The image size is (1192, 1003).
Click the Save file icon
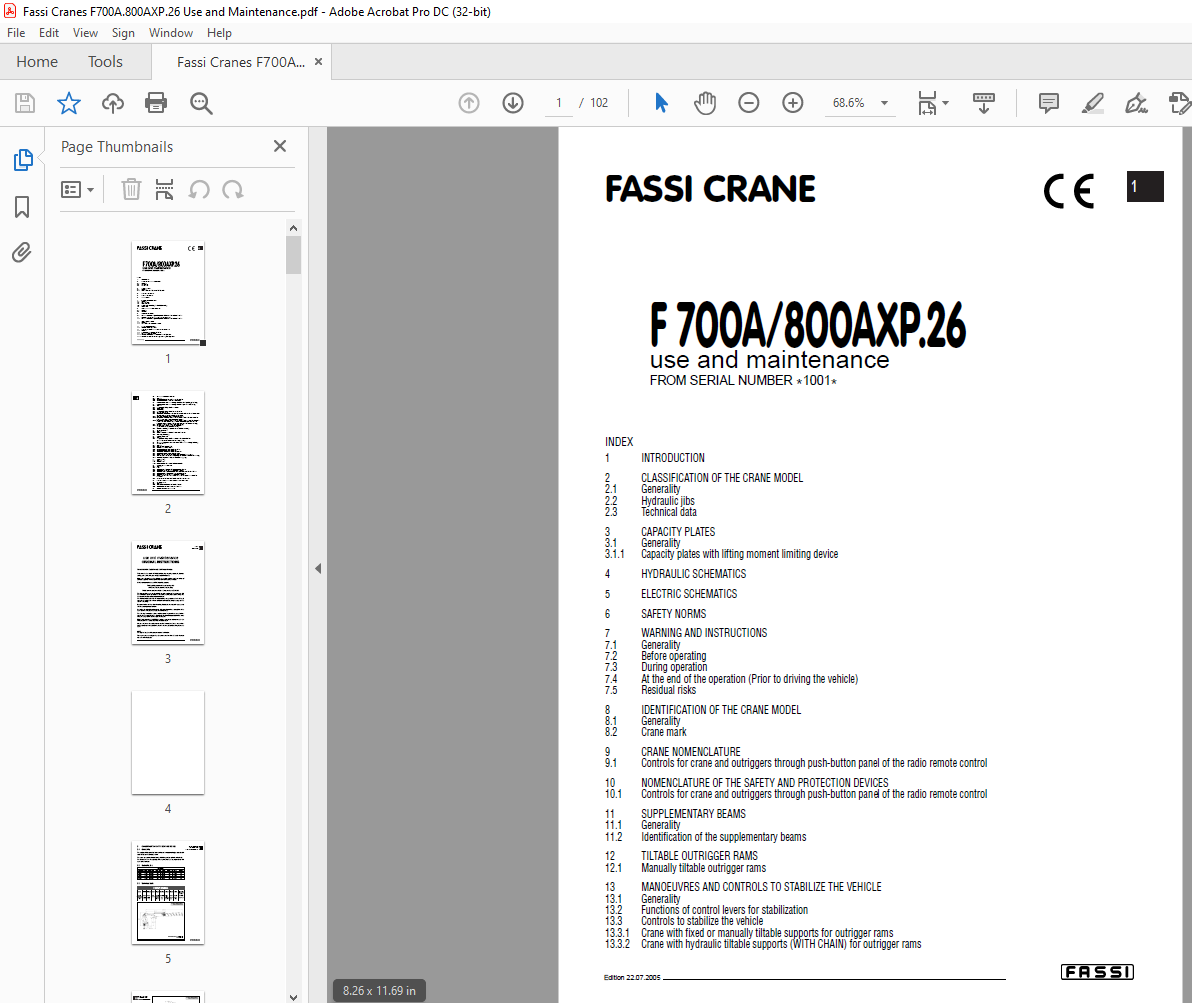pos(25,103)
